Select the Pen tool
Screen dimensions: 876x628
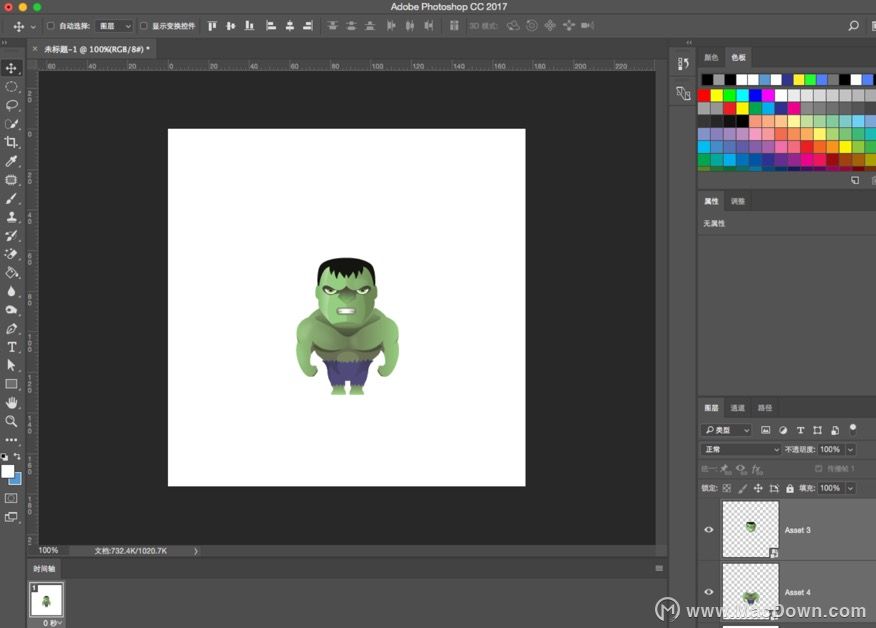pyautogui.click(x=11, y=329)
